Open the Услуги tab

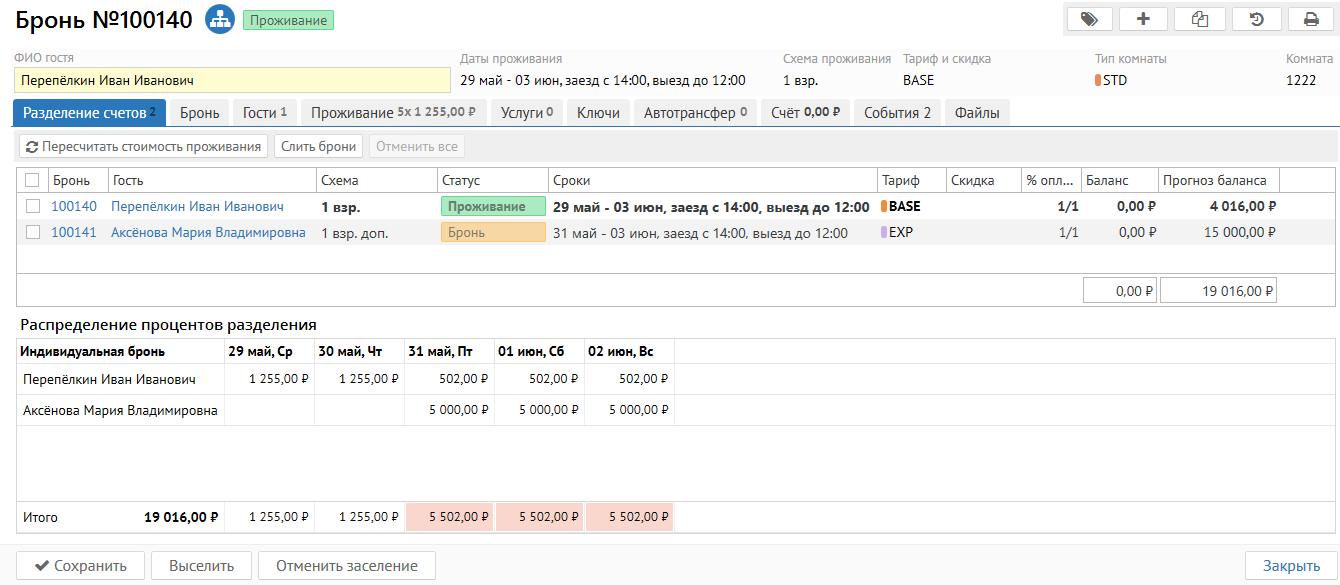pos(527,113)
